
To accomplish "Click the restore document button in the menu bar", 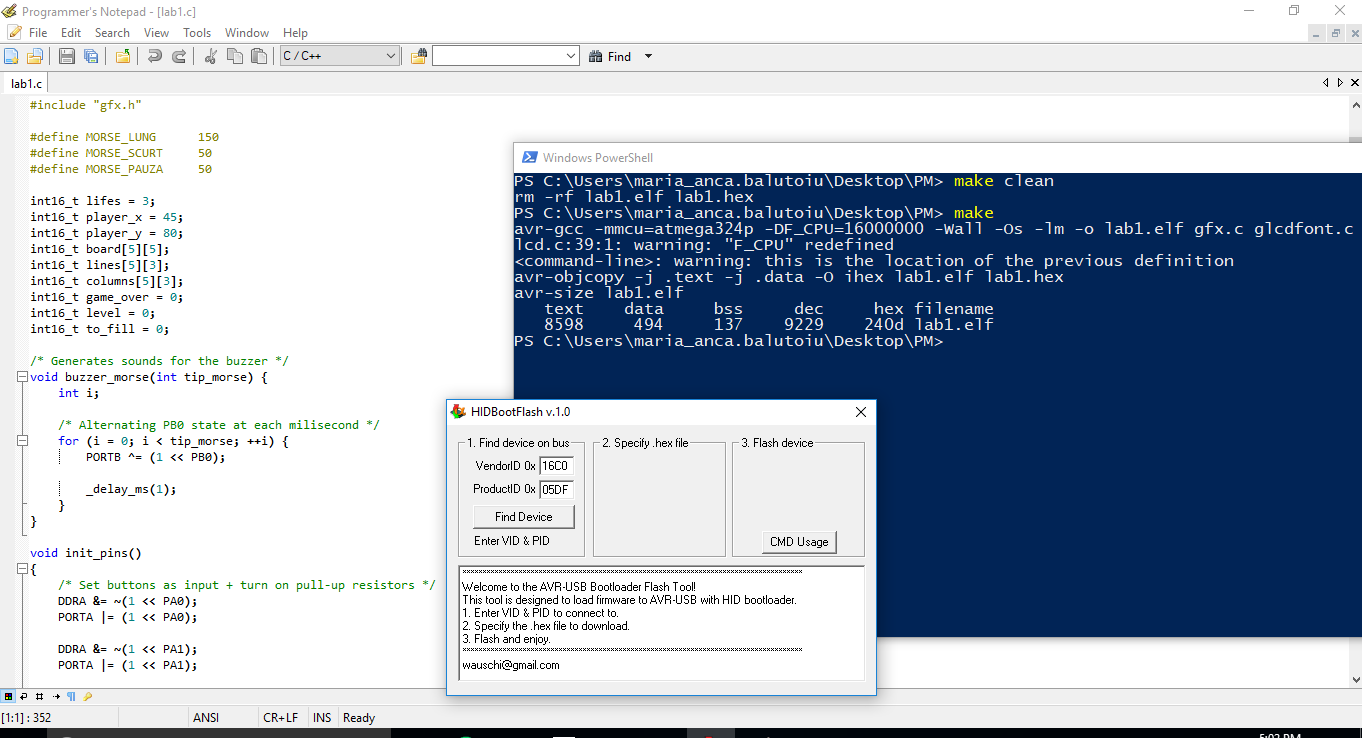I will tap(1335, 33).
